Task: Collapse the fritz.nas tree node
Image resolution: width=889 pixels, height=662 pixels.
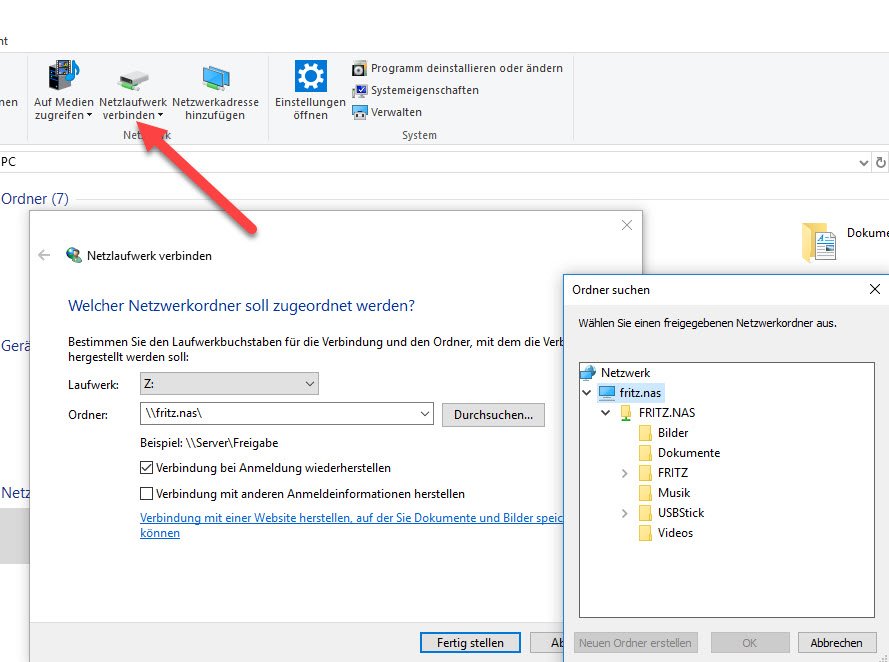Action: (587, 392)
